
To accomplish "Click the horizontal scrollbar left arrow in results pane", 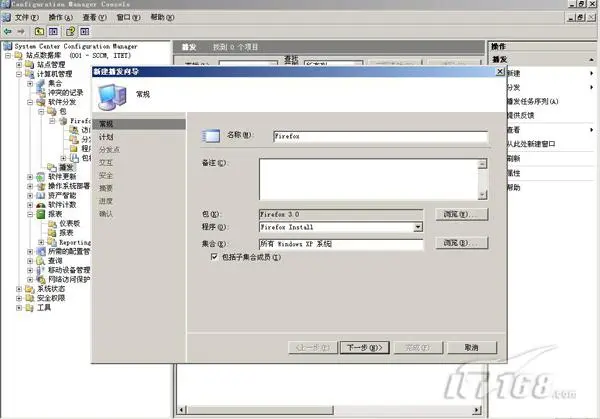I will [181, 410].
